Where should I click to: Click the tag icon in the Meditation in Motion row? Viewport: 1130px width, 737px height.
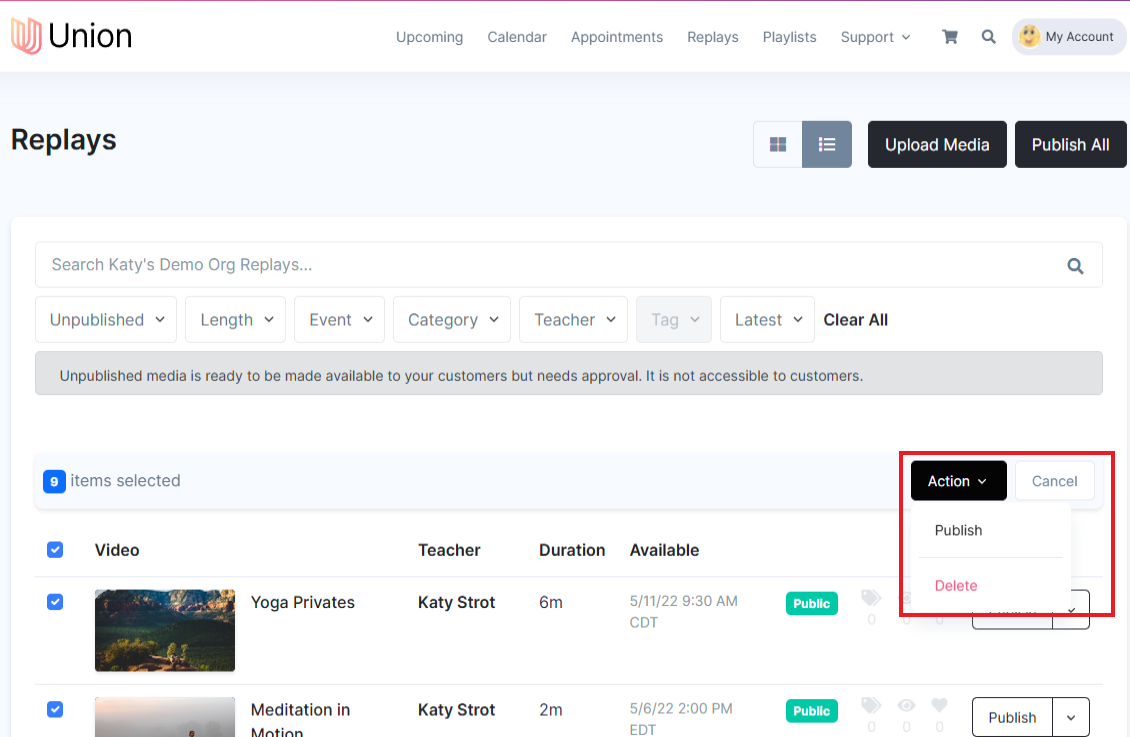(x=871, y=705)
